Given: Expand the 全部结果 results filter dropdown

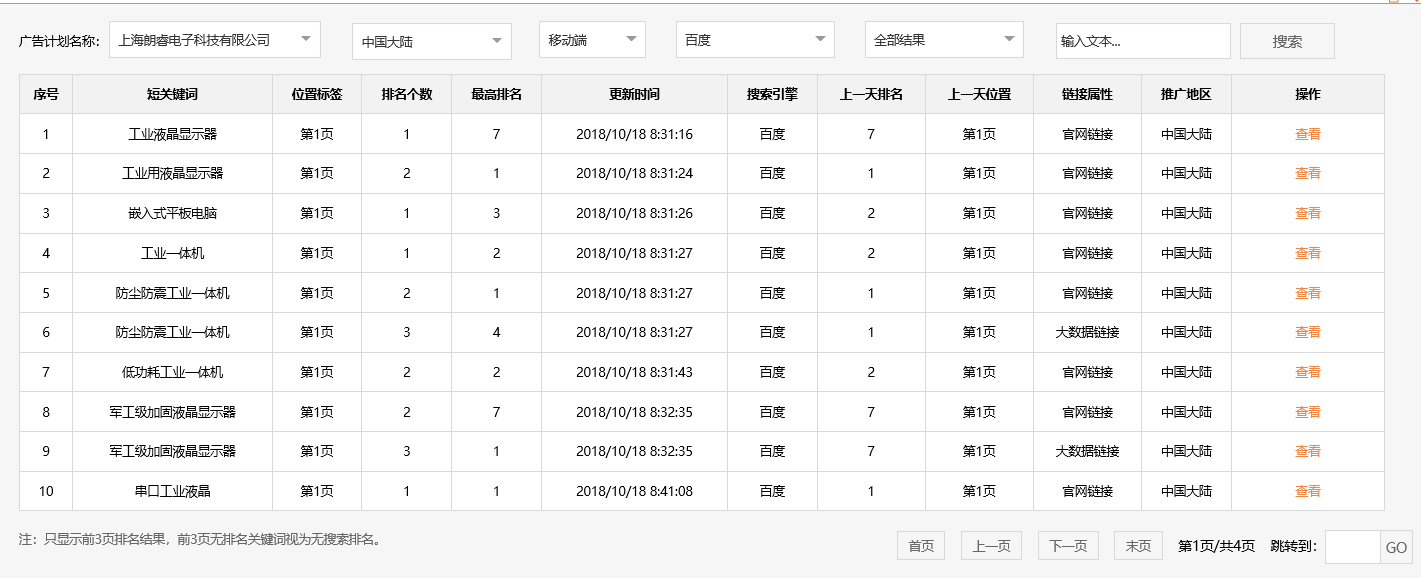Looking at the screenshot, I should pyautogui.click(x=944, y=39).
